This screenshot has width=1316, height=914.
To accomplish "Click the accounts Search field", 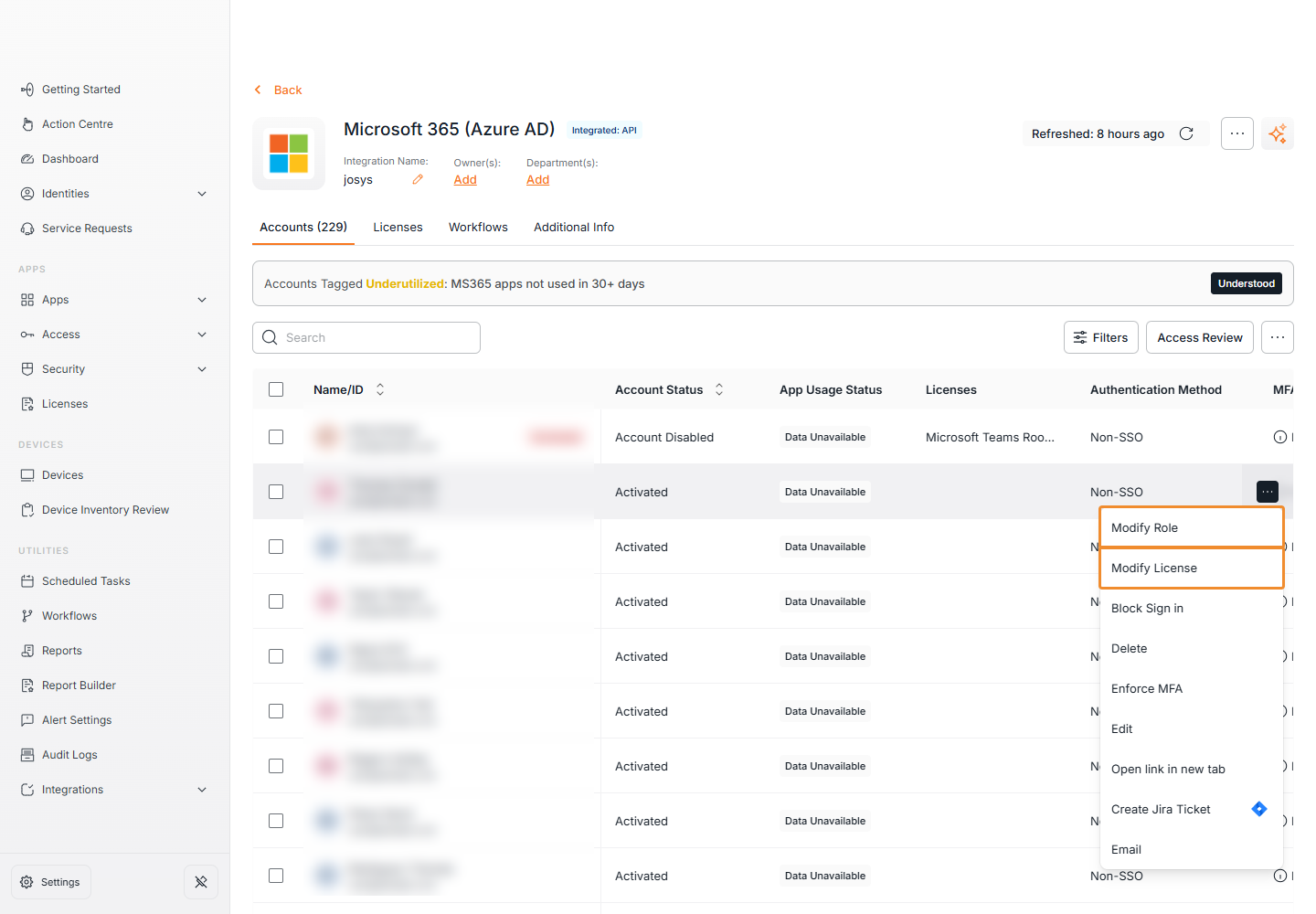I will [x=366, y=337].
